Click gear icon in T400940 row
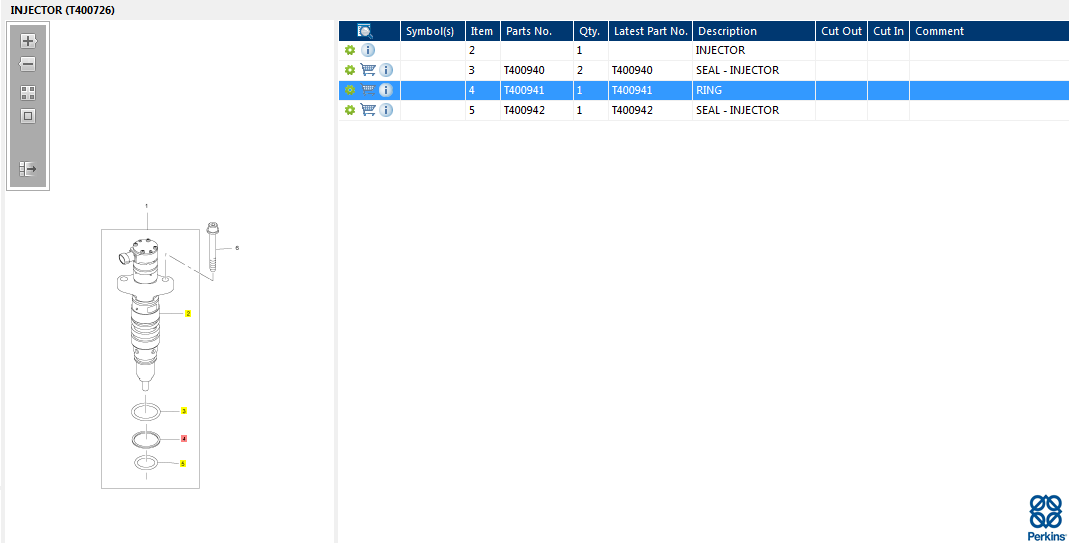Image resolution: width=1069 pixels, height=543 pixels. click(350, 70)
